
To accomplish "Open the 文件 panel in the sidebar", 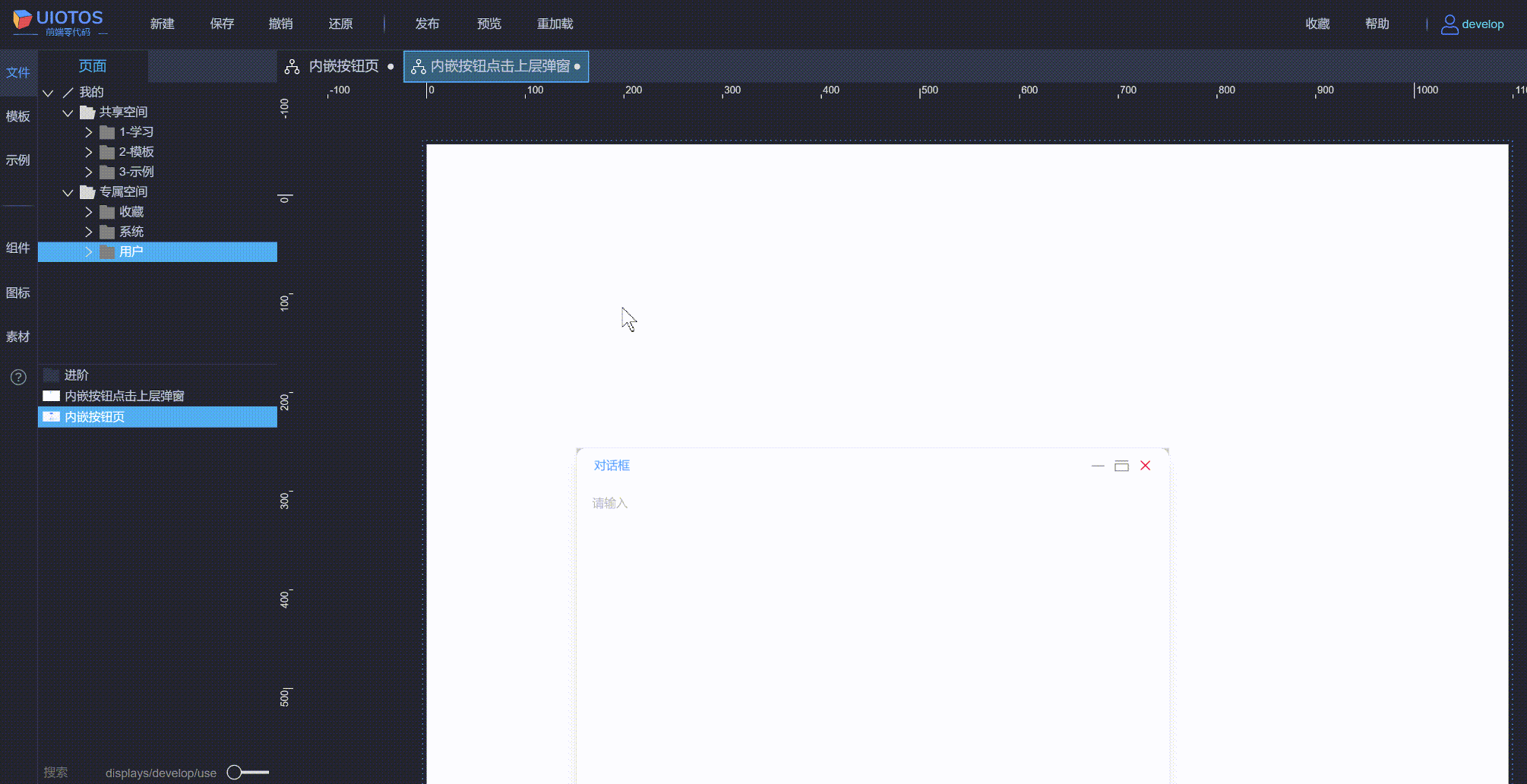I will [x=18, y=72].
